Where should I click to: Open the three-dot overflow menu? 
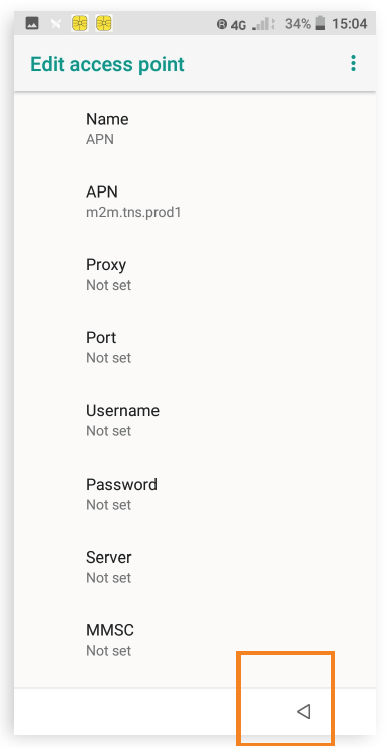(x=353, y=63)
